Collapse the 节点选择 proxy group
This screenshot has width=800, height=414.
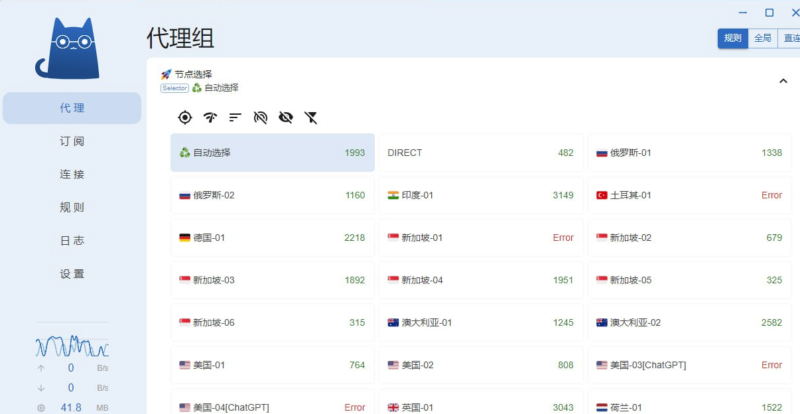(782, 81)
